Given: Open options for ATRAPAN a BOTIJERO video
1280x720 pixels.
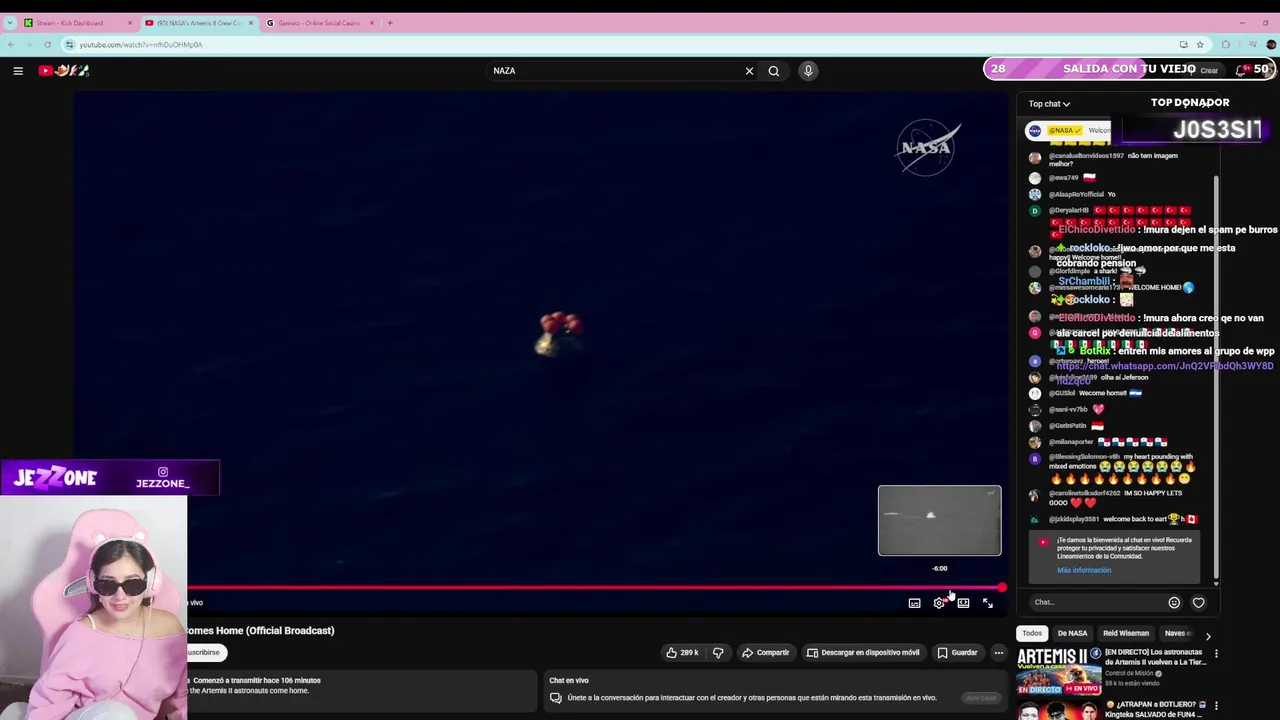Looking at the screenshot, I should coord(1216,706).
